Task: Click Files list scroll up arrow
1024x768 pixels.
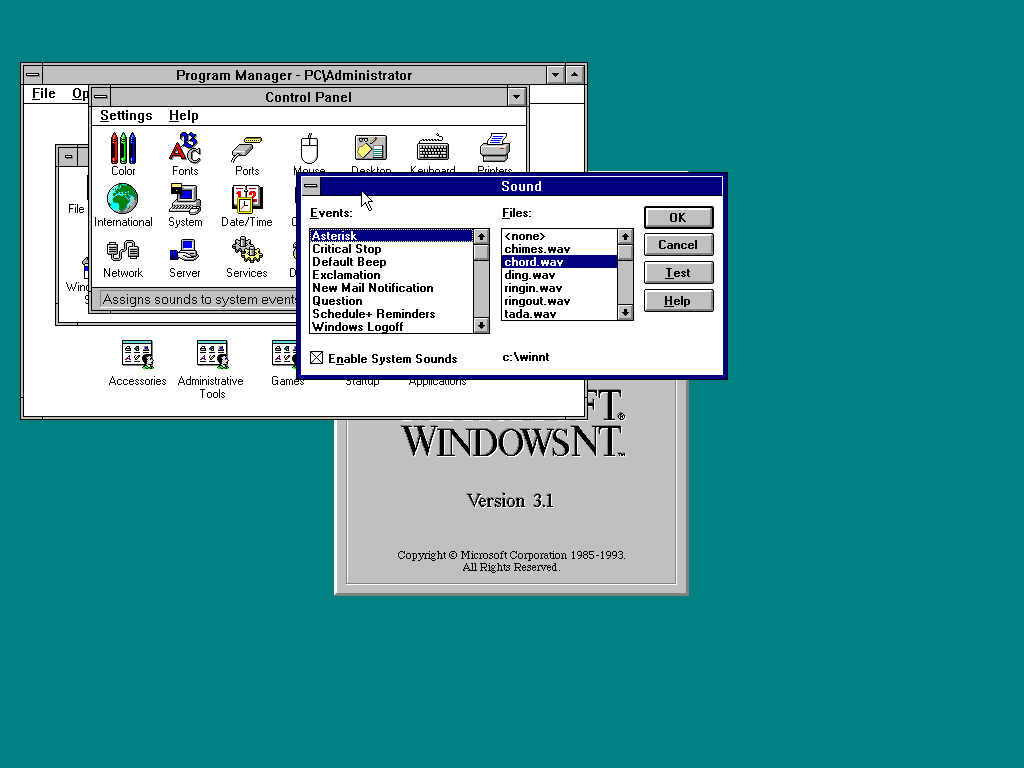Action: pos(625,236)
